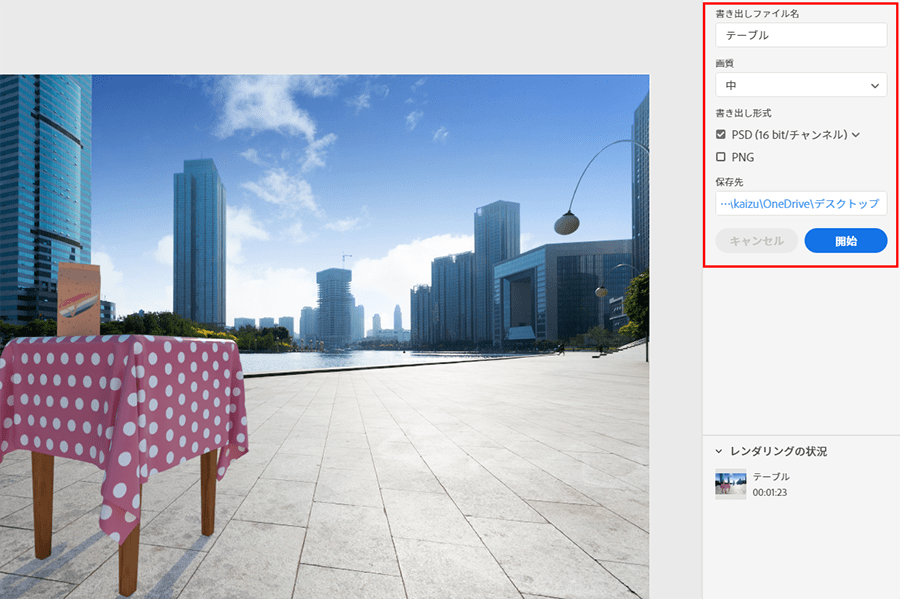Click the 00:01:23 render elapsed time
Image resolution: width=900 pixels, height=599 pixels.
point(771,492)
